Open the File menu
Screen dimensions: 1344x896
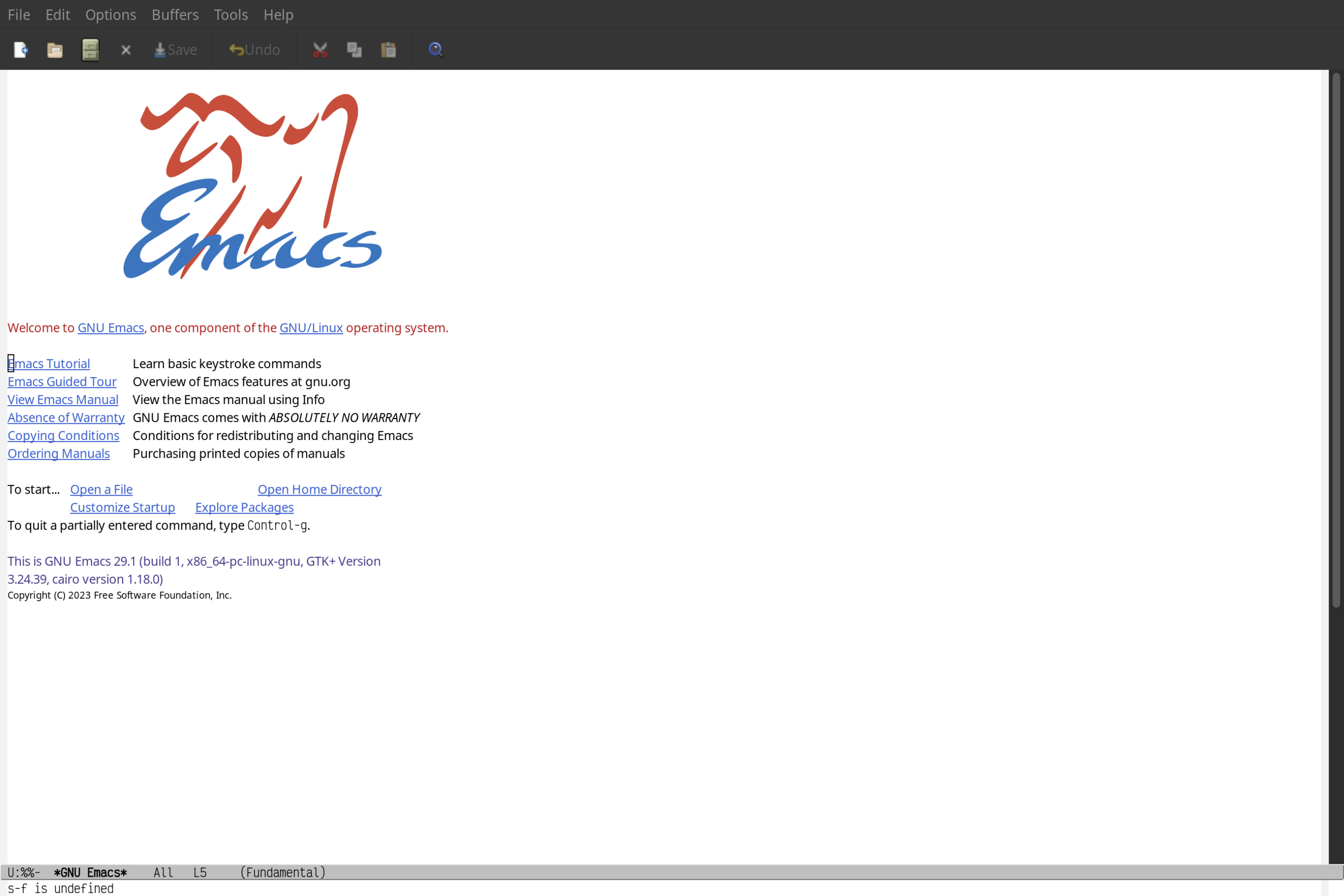[18, 14]
